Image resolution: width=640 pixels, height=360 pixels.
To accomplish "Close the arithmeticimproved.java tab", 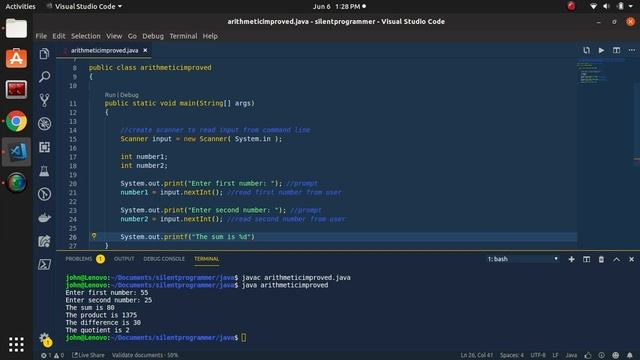I will [145, 50].
